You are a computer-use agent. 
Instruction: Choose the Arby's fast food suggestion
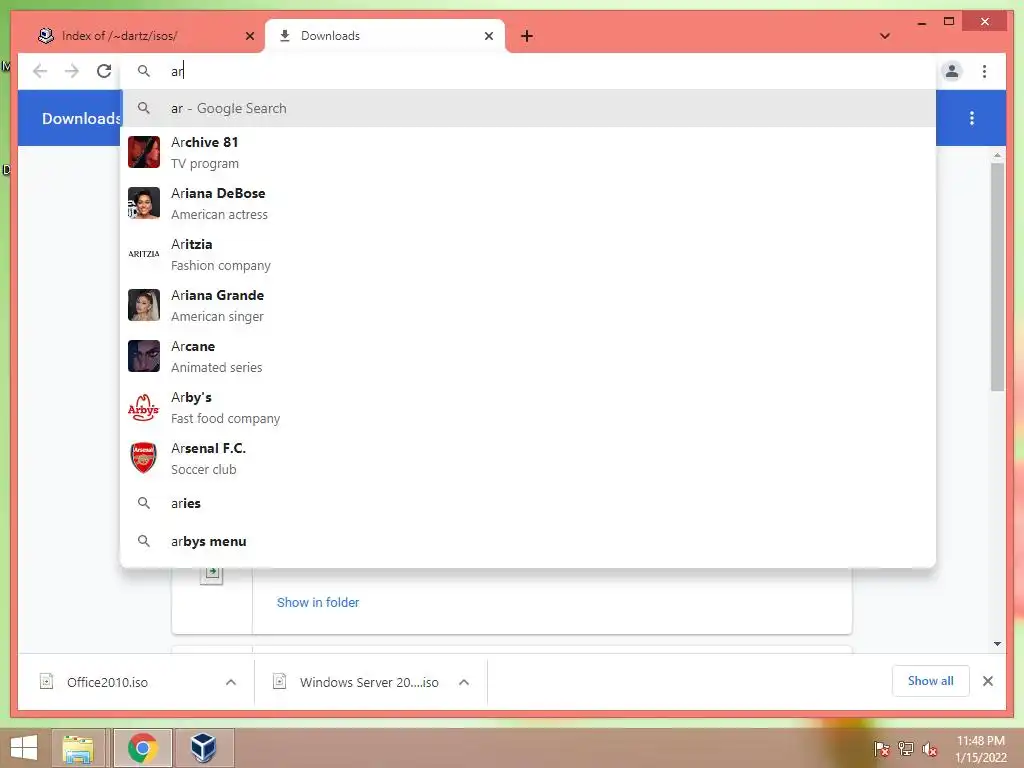528,407
